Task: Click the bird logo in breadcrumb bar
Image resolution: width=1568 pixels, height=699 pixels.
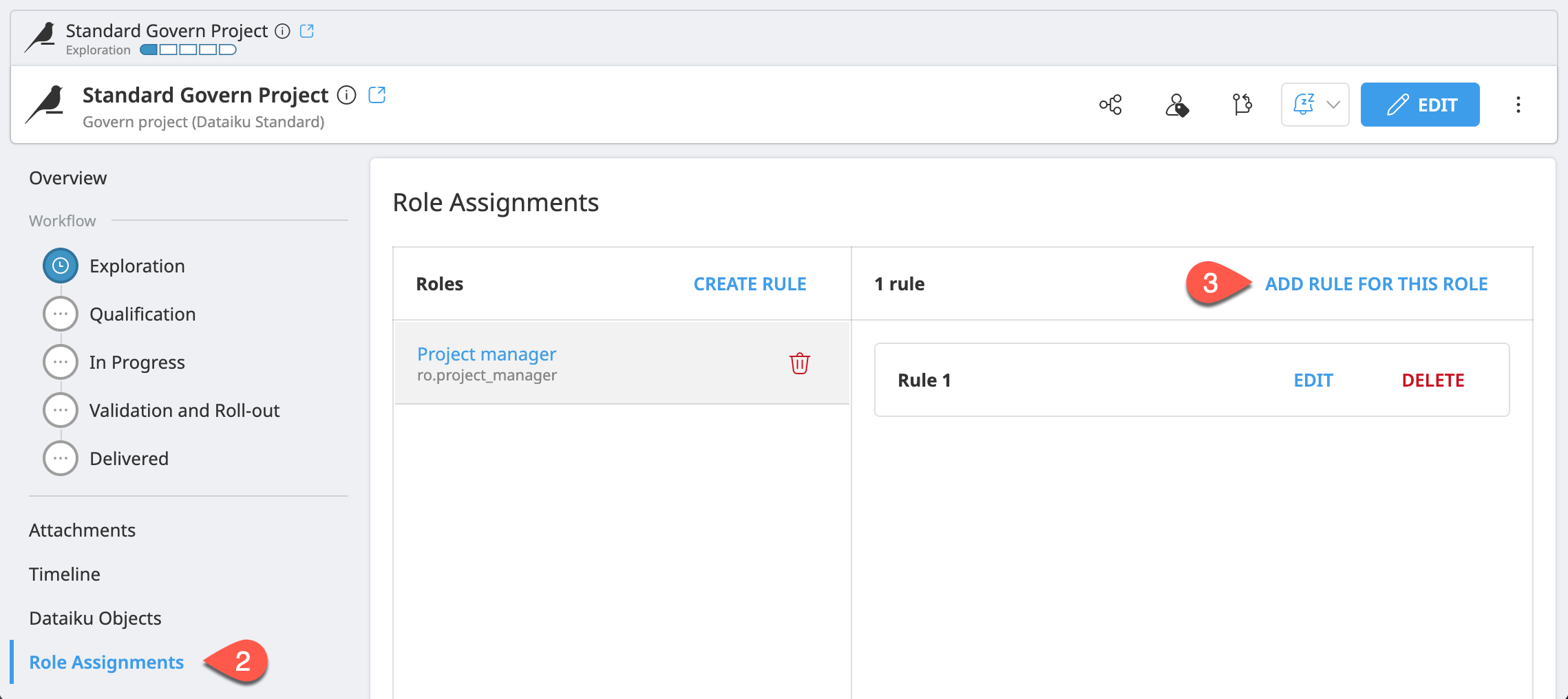Action: 40,38
